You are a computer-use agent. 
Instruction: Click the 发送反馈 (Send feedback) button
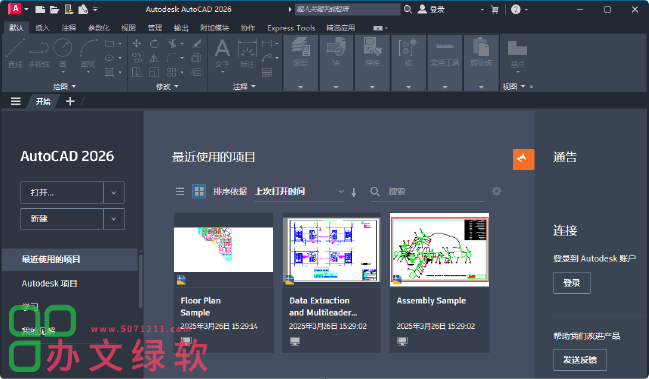(580, 360)
